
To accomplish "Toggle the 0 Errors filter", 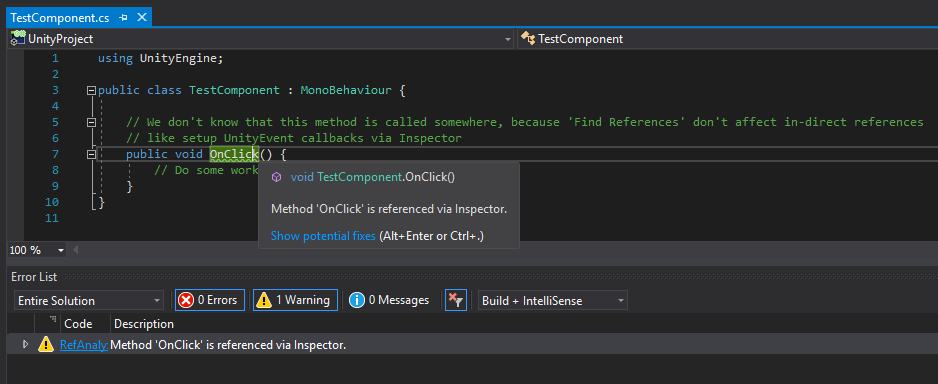I will pos(210,300).
